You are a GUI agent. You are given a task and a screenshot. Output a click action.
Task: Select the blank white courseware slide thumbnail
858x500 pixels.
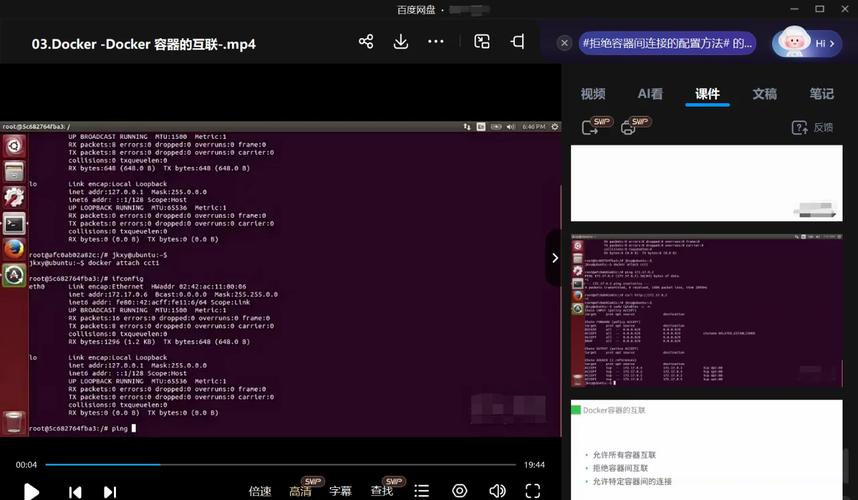[706, 183]
